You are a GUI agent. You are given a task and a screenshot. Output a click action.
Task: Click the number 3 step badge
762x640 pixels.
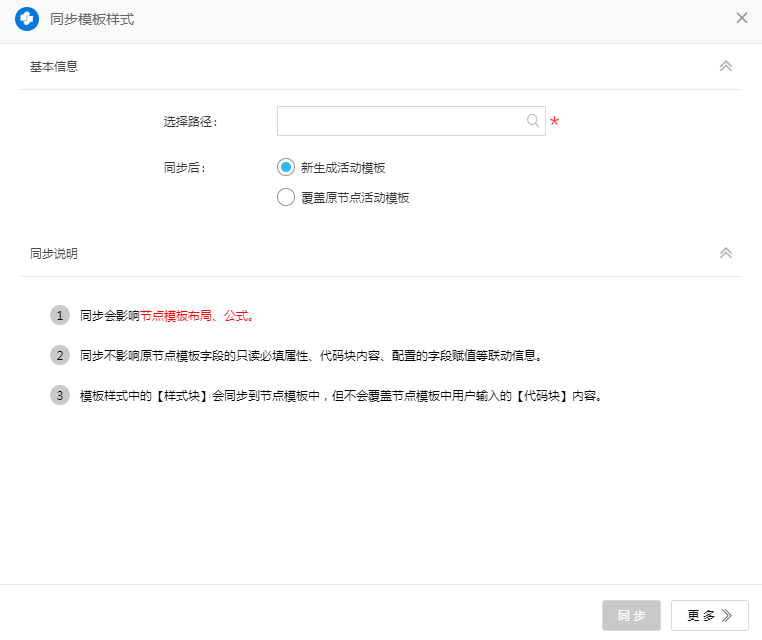tap(60, 395)
